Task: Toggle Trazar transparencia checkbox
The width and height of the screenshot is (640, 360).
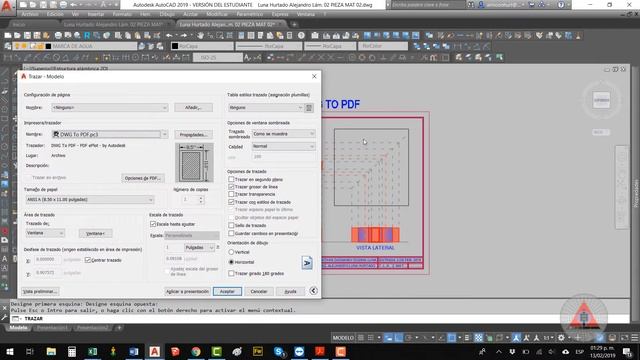Action: pos(231,194)
